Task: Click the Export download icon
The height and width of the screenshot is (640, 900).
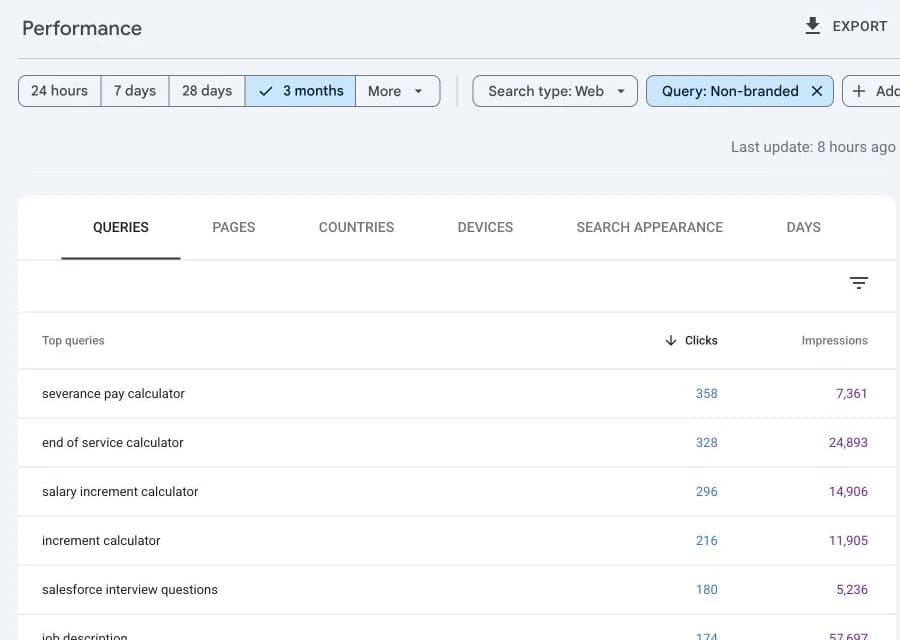Action: (x=812, y=26)
